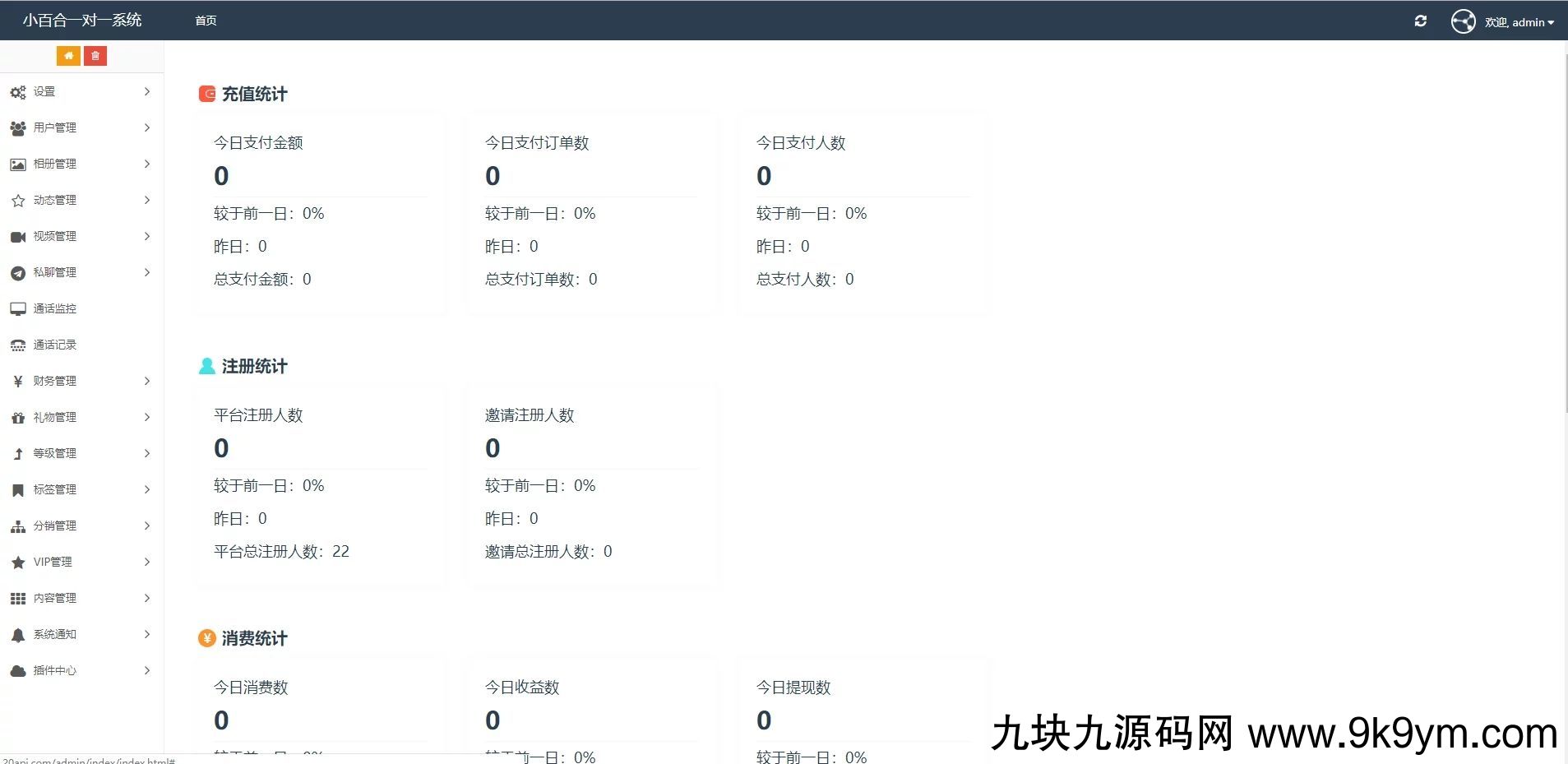1568x764 pixels.
Task: Click the 视频管理 camera icon
Action: coord(18,236)
